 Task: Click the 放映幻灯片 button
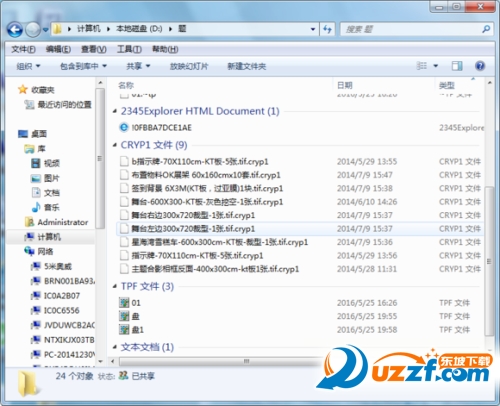tap(189, 66)
